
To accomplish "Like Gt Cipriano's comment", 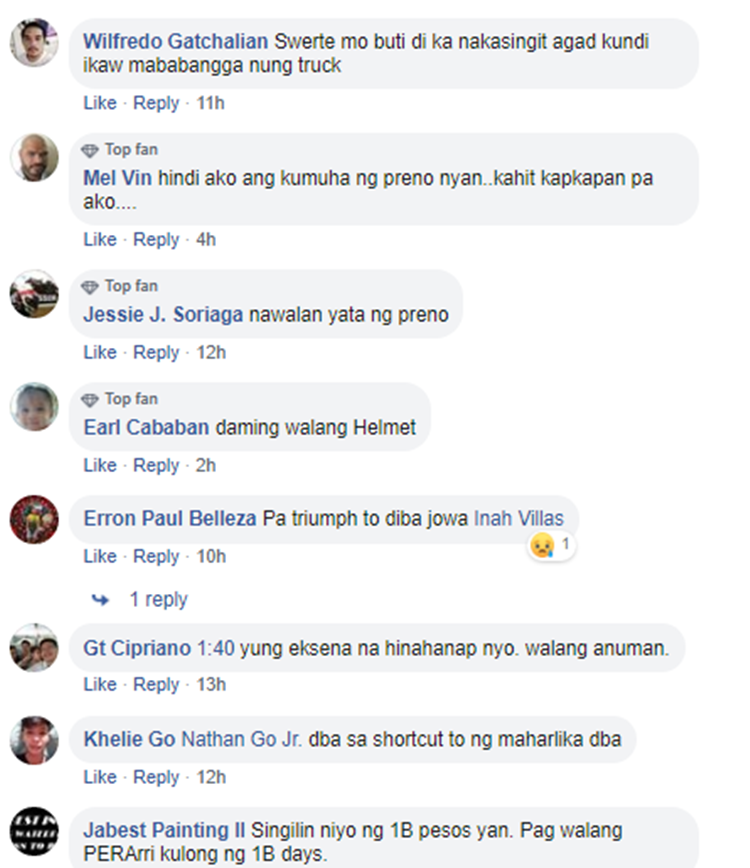I will [100, 685].
